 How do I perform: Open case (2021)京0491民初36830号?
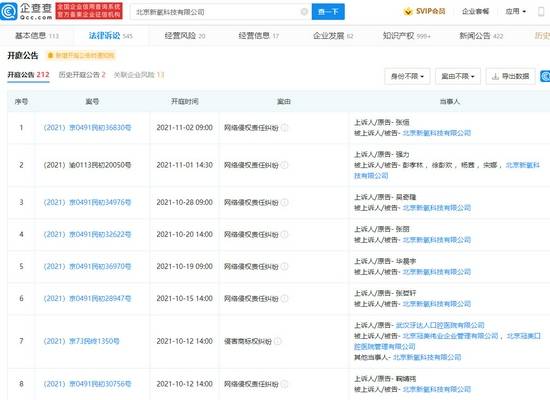click(87, 128)
